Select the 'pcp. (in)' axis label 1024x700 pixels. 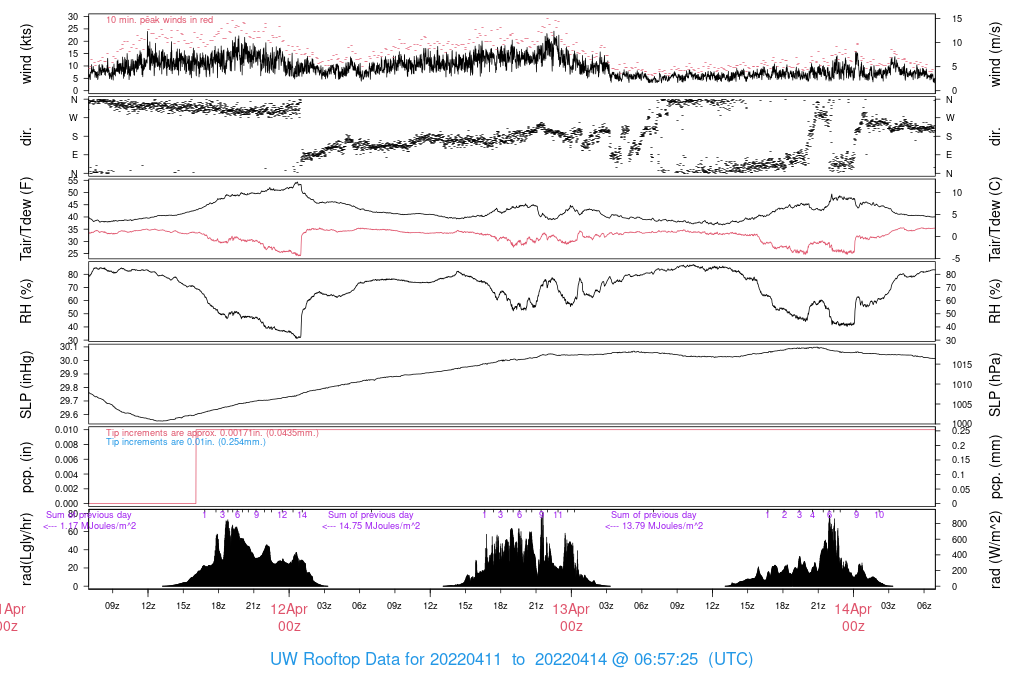pos(26,467)
